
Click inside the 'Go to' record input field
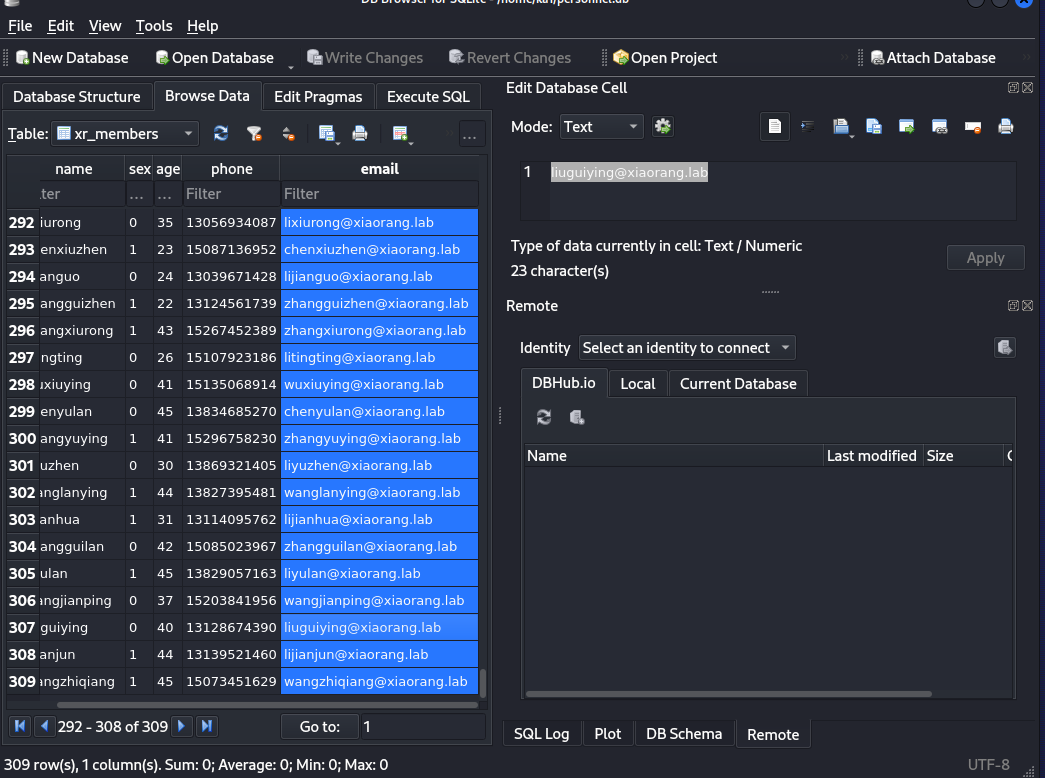[x=422, y=726]
